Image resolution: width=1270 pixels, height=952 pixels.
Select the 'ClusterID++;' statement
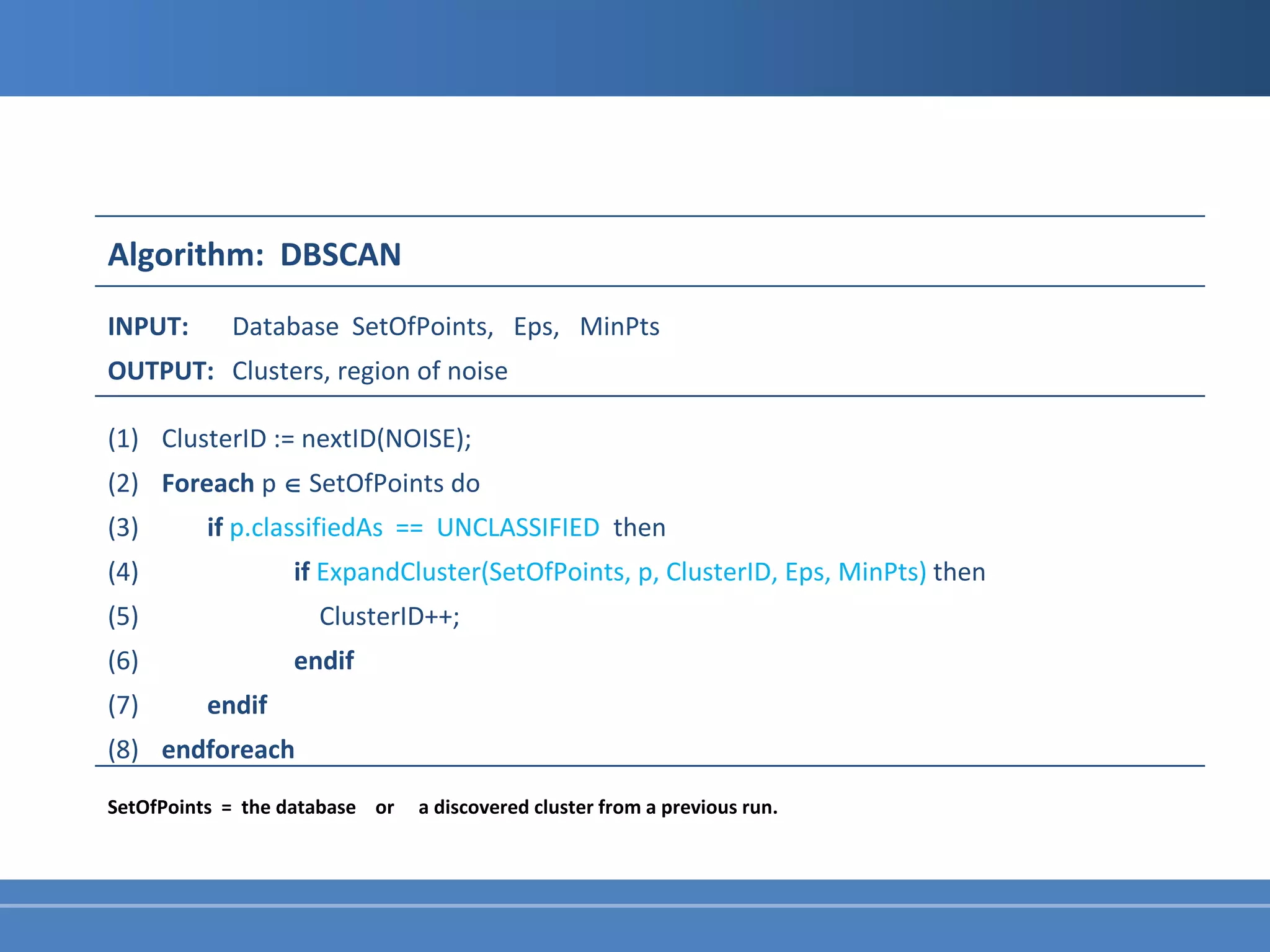[389, 617]
